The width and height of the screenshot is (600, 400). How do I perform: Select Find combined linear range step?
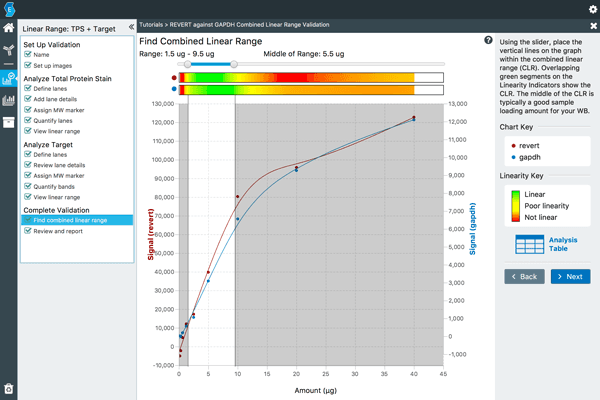70,220
